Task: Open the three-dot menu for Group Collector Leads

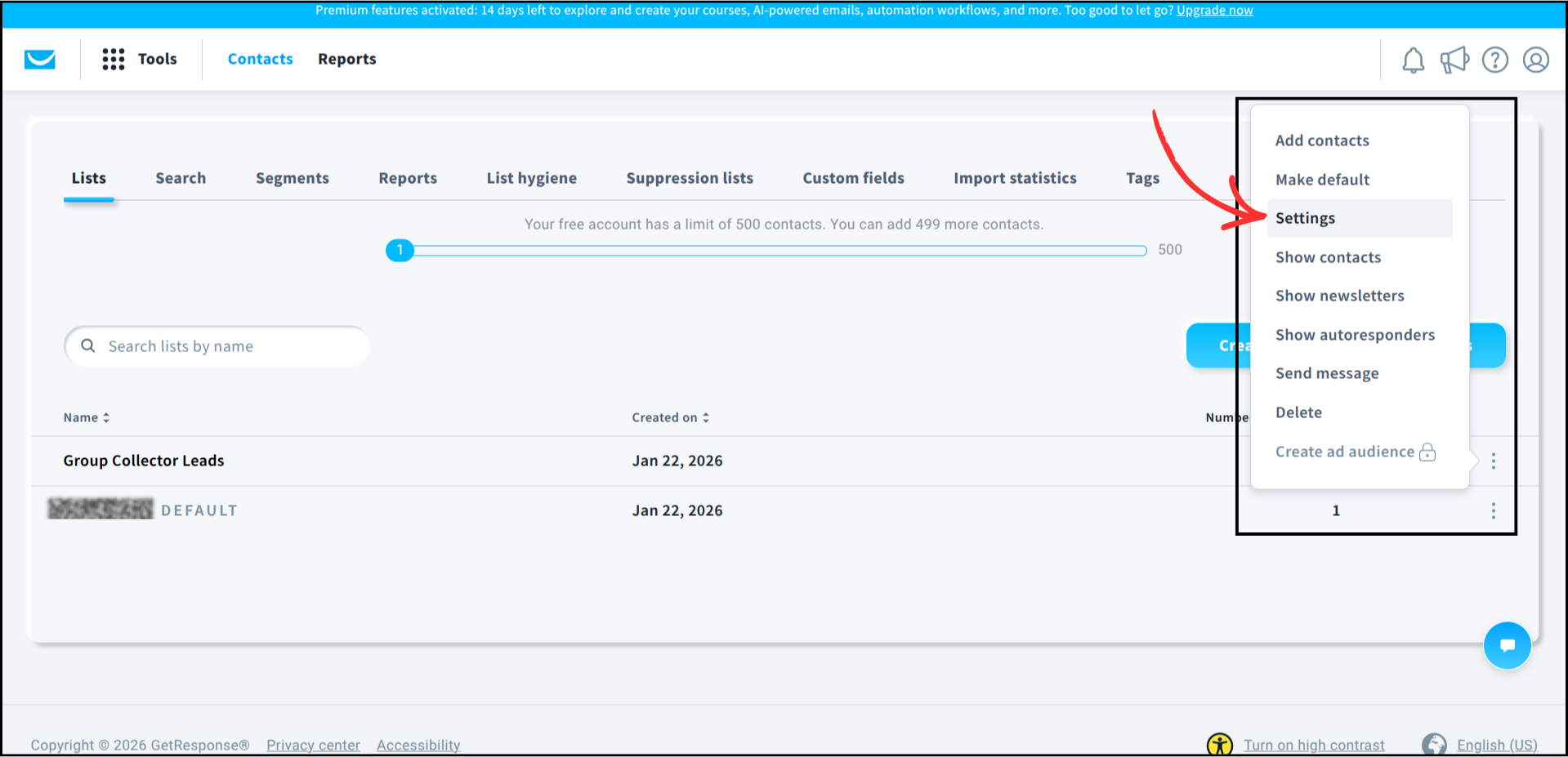Action: click(1493, 461)
